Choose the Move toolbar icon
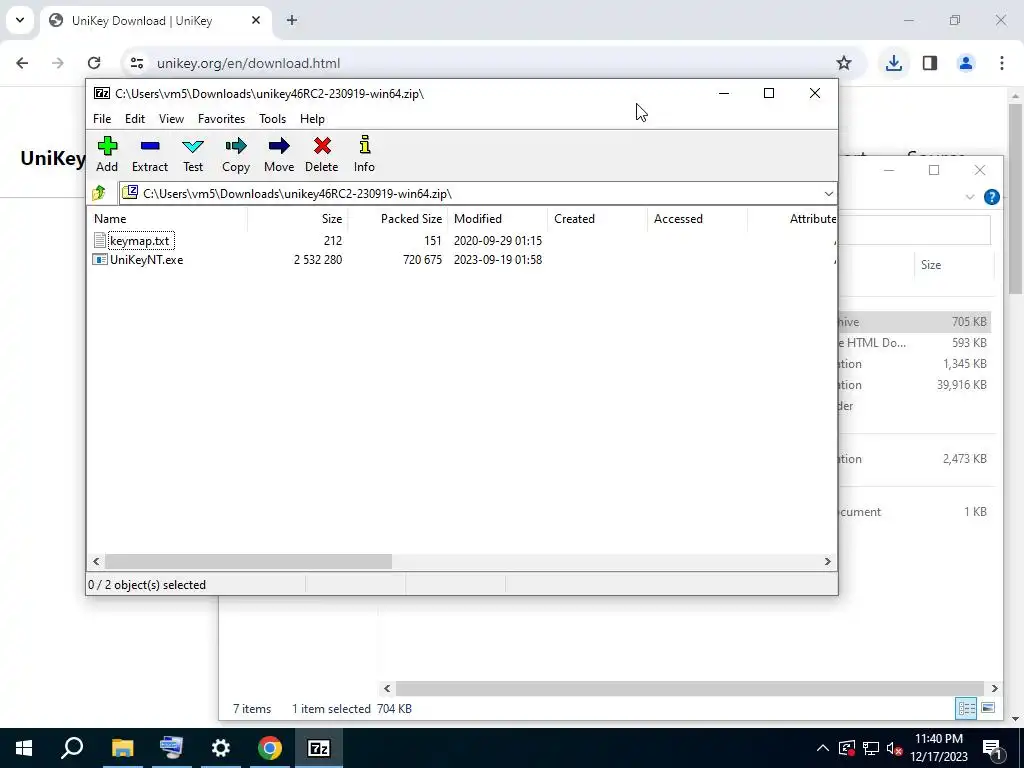 (x=279, y=155)
